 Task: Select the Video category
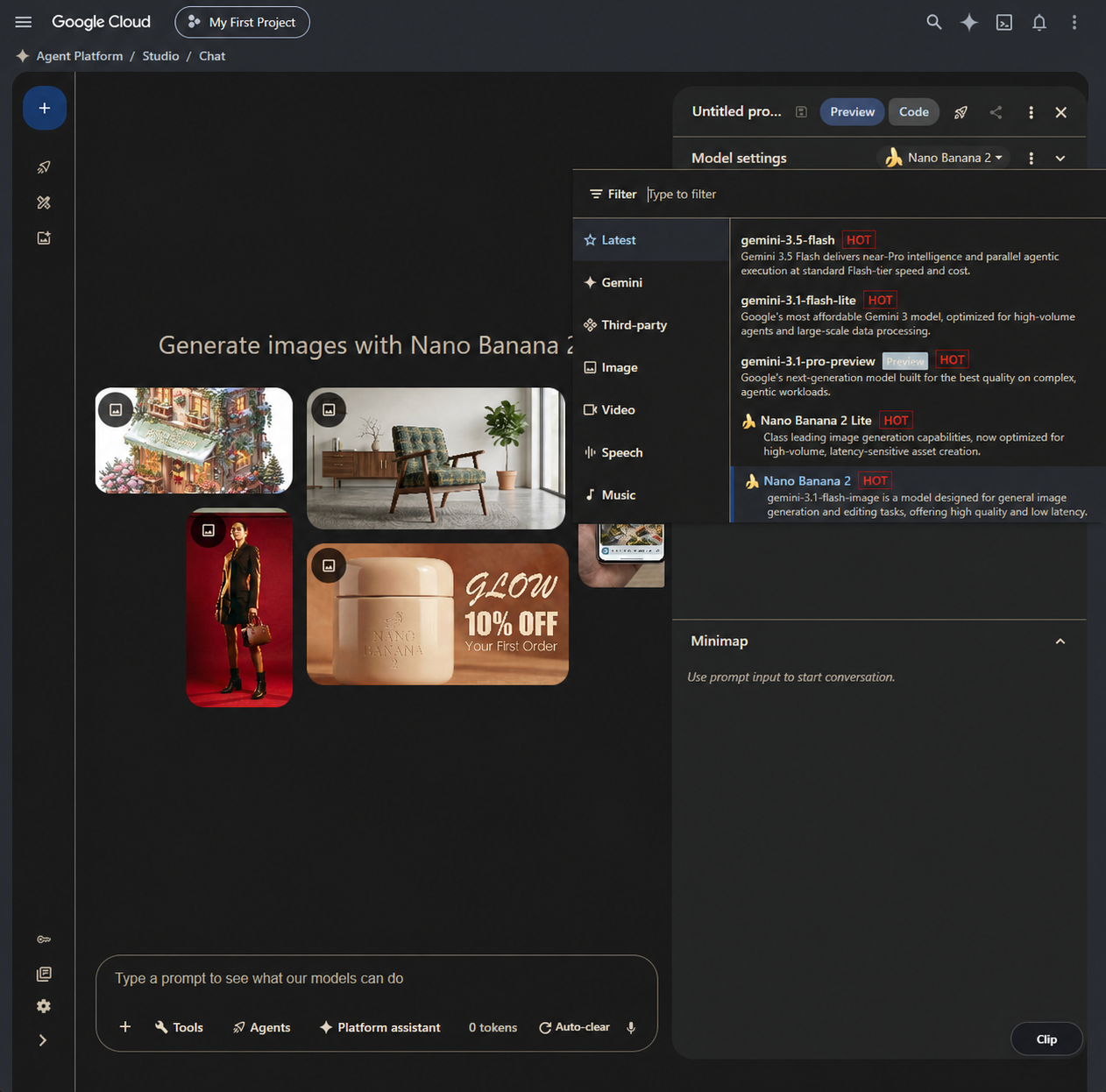point(651,410)
